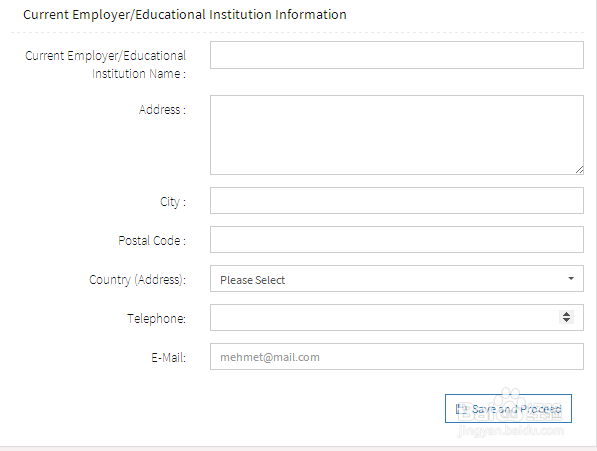Click the save icon on Save and Proceed
597x451 pixels.
coord(461,409)
